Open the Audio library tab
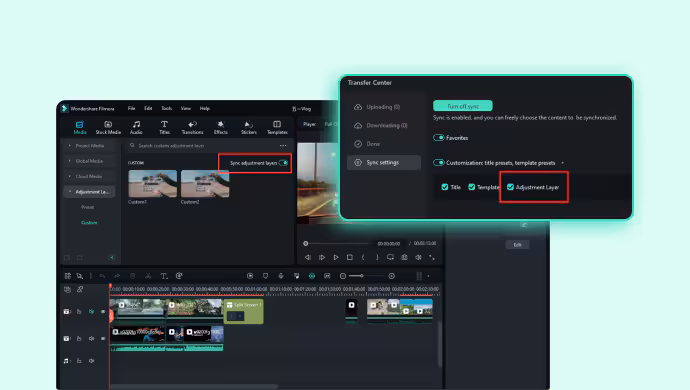Screen dimensions: 690x390 136,127
